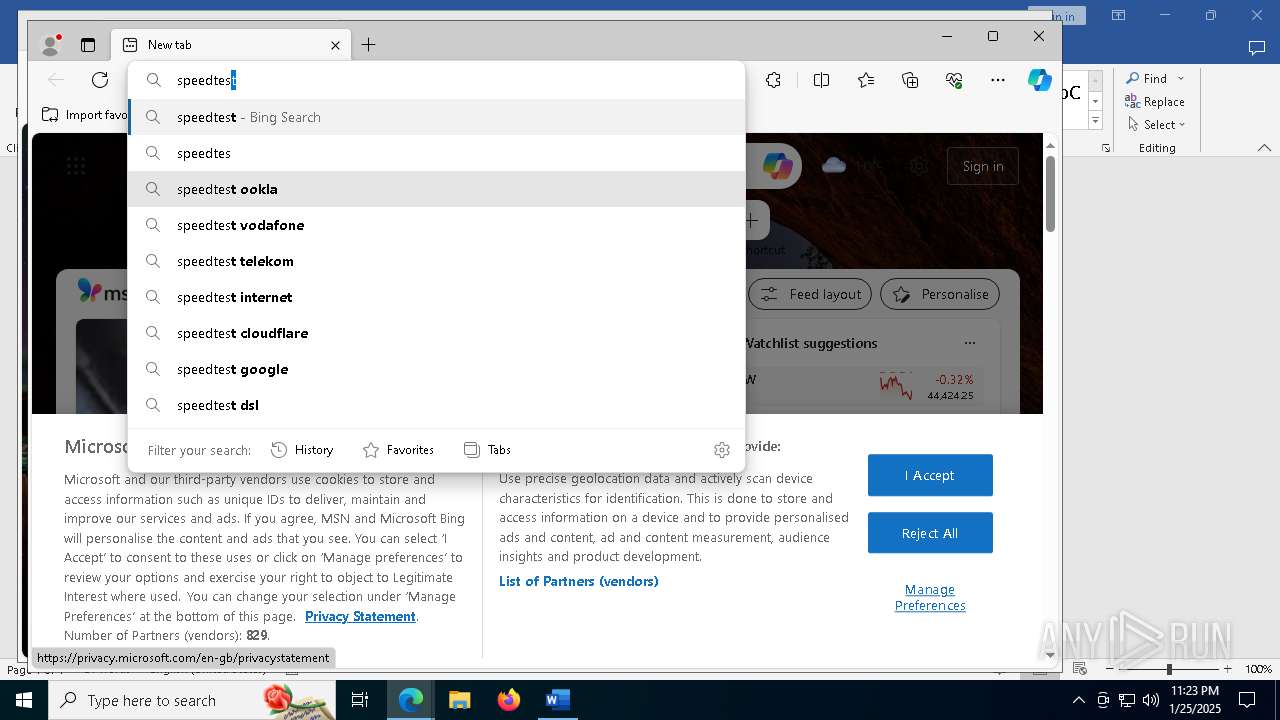Open the tab actions menu icon
This screenshot has width=1280, height=720.
tap(88, 45)
